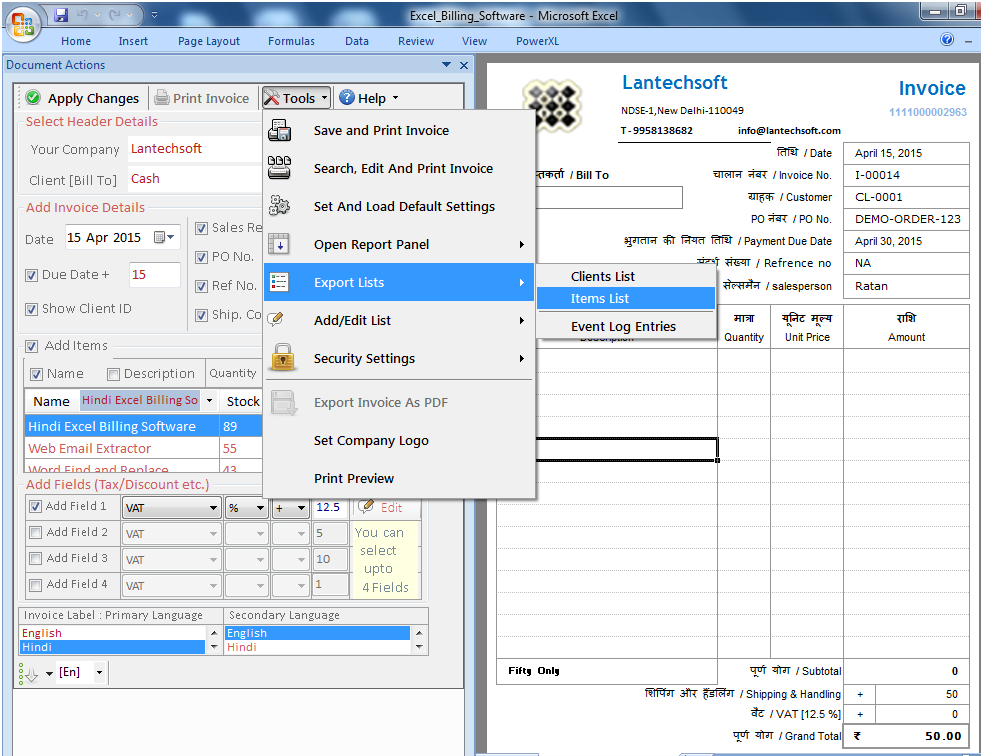
Task: Expand the Help dropdown arrow
Action: (395, 98)
